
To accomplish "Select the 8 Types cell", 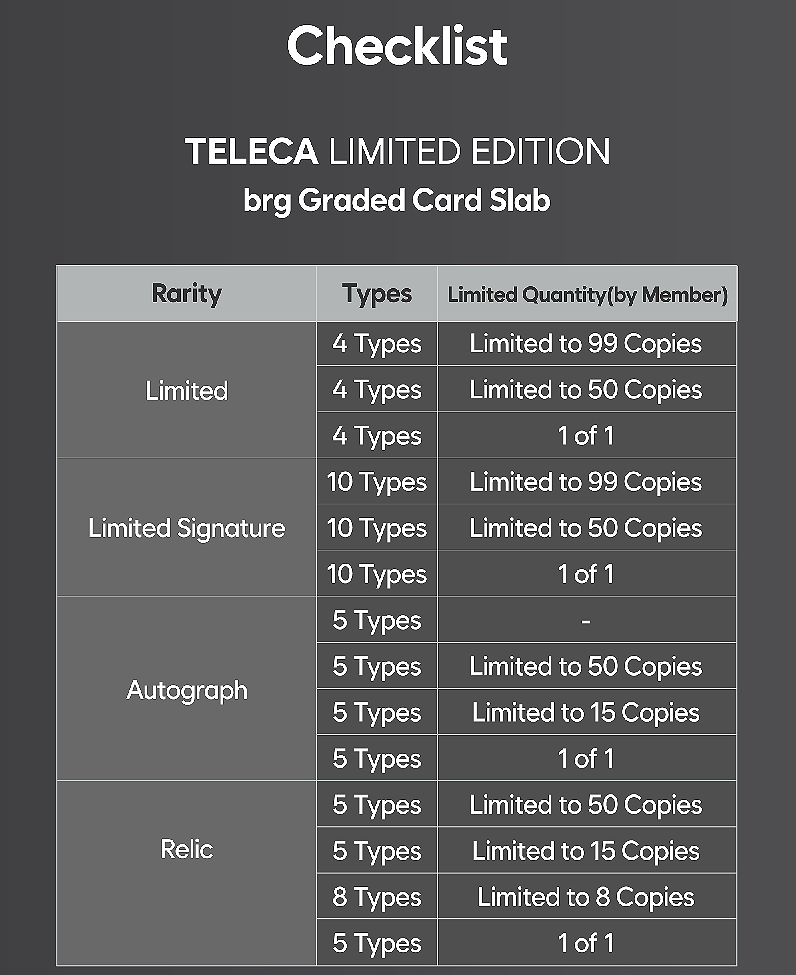I will (377, 897).
